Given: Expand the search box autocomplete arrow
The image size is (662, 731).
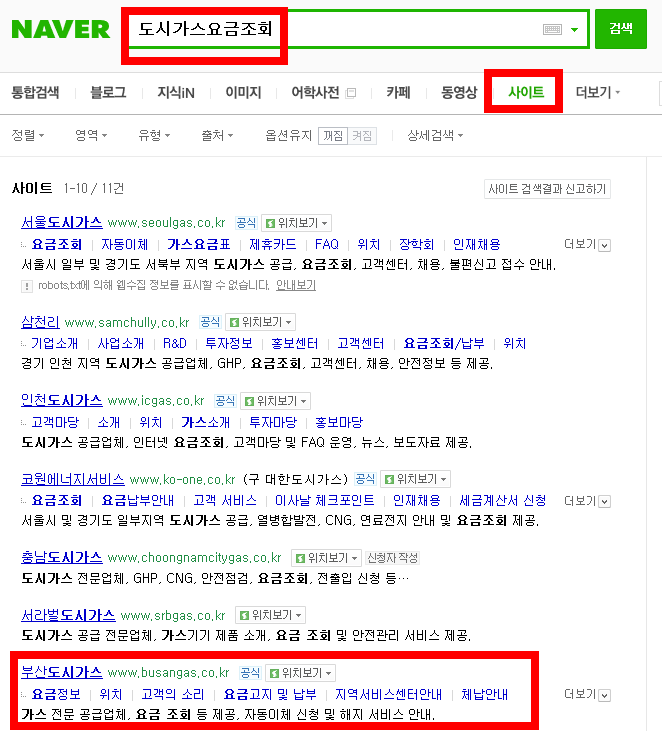Looking at the screenshot, I should point(574,29).
